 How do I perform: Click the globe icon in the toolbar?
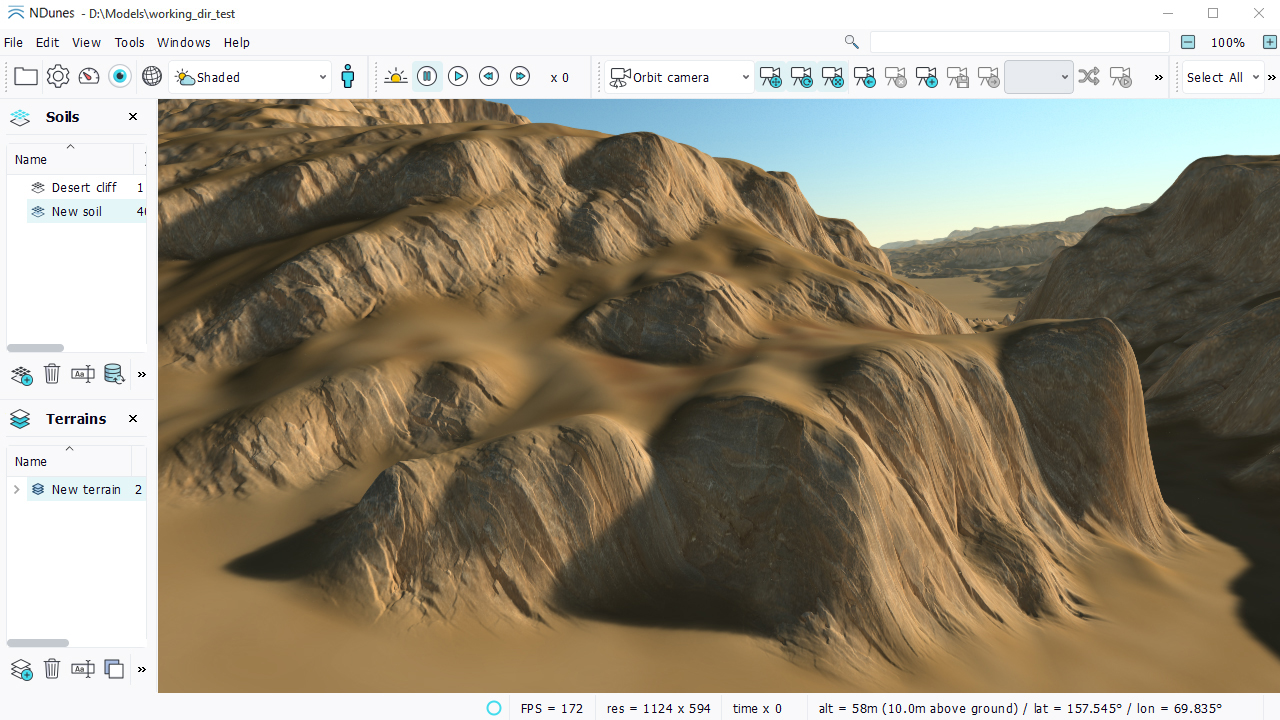[x=152, y=77]
